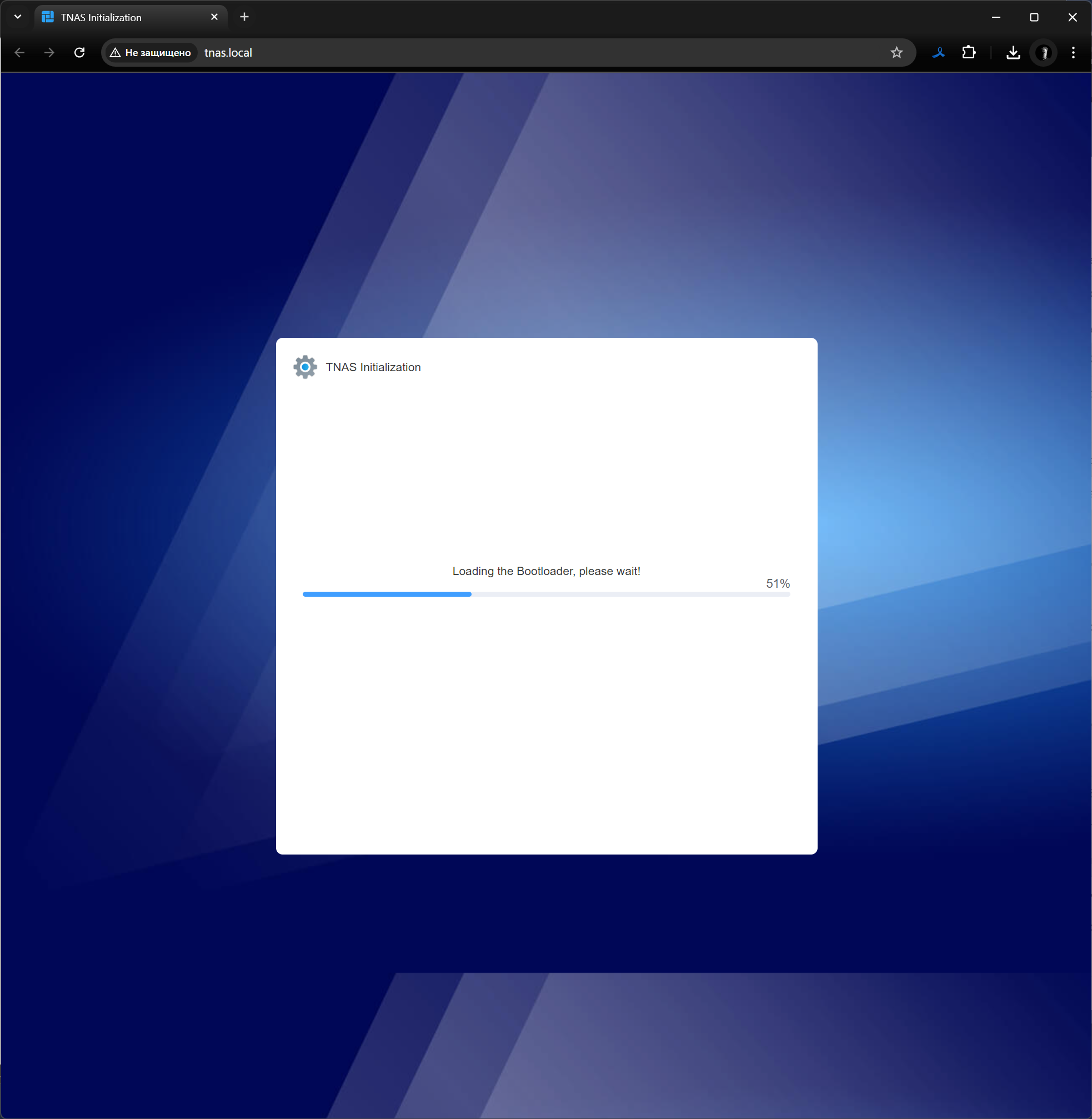Open the Chrome three-dot menu
Screen dimensions: 1092x1119
pyautogui.click(x=1073, y=53)
